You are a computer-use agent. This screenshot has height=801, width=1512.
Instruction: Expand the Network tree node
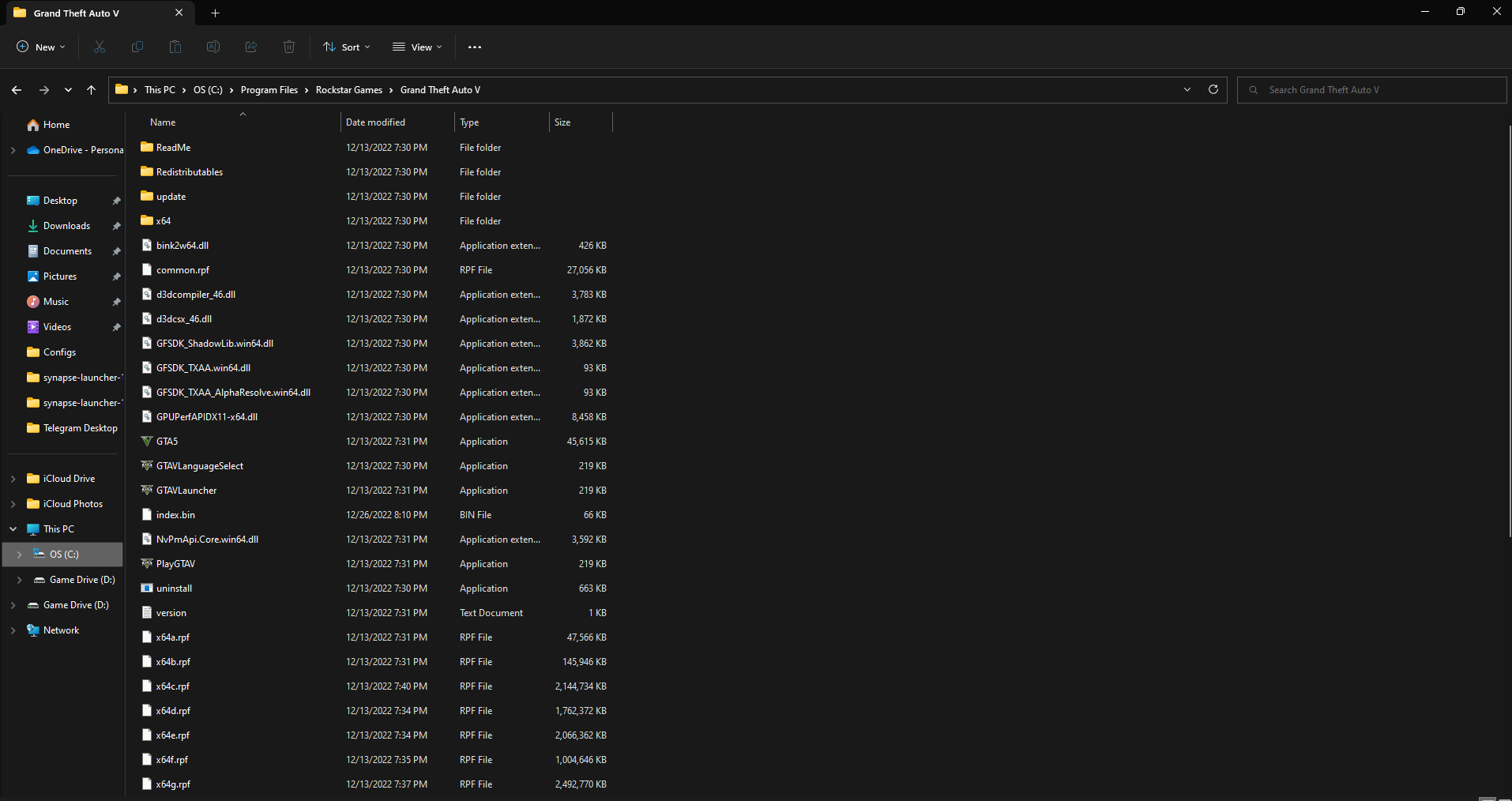tap(13, 630)
